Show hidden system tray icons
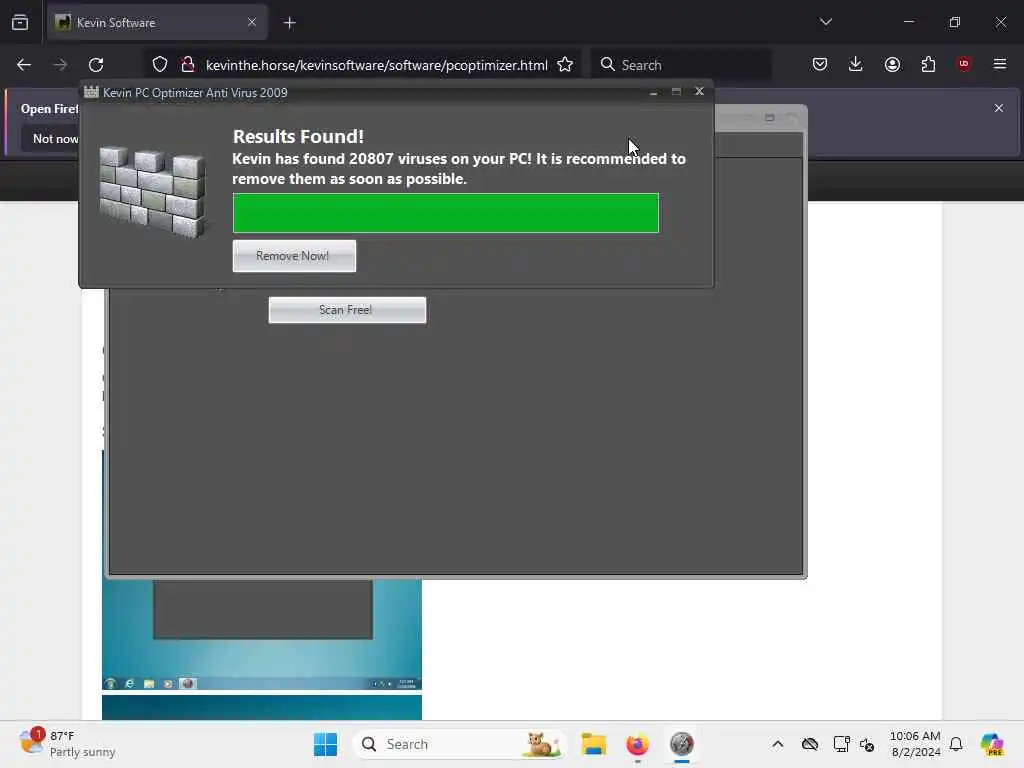 [778, 744]
